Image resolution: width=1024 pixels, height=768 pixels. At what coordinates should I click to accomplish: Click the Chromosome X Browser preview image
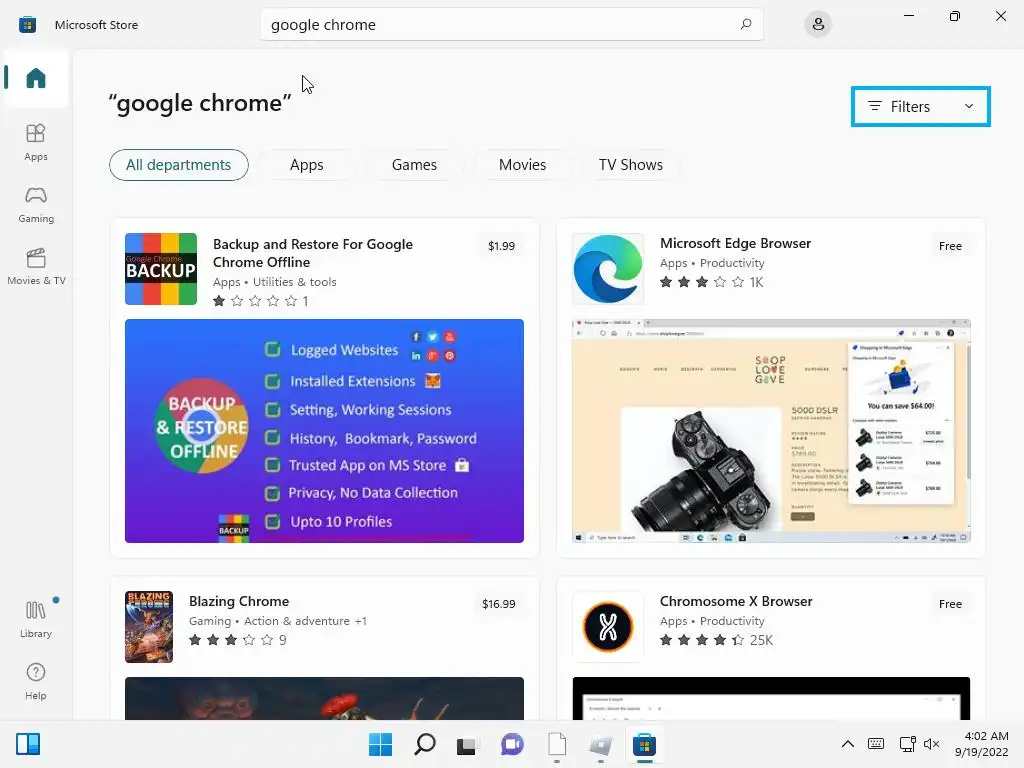[x=771, y=698]
